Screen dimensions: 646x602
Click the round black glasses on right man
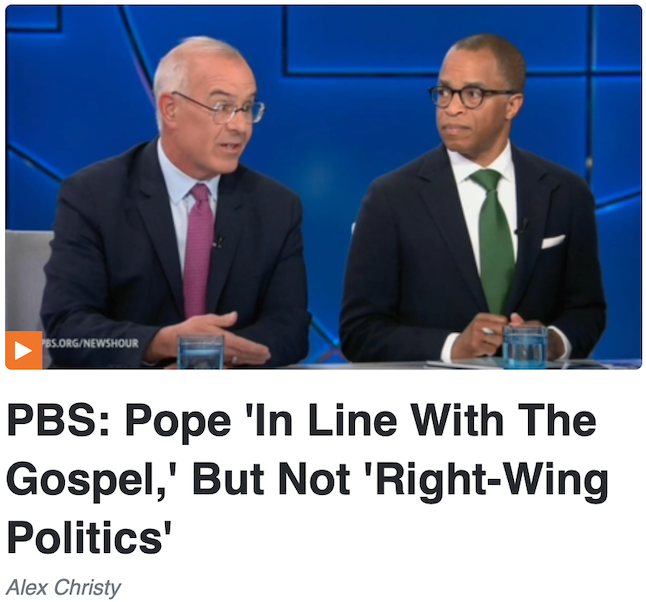pyautogui.click(x=468, y=96)
